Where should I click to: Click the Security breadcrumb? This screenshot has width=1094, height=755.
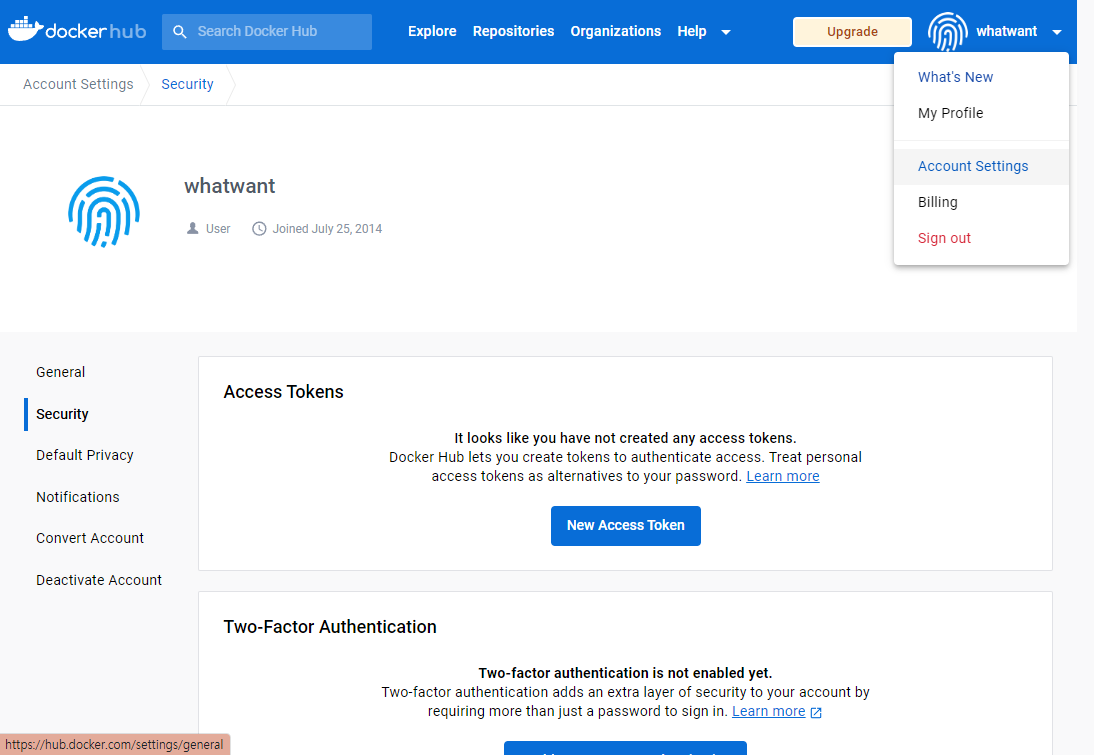click(x=187, y=84)
